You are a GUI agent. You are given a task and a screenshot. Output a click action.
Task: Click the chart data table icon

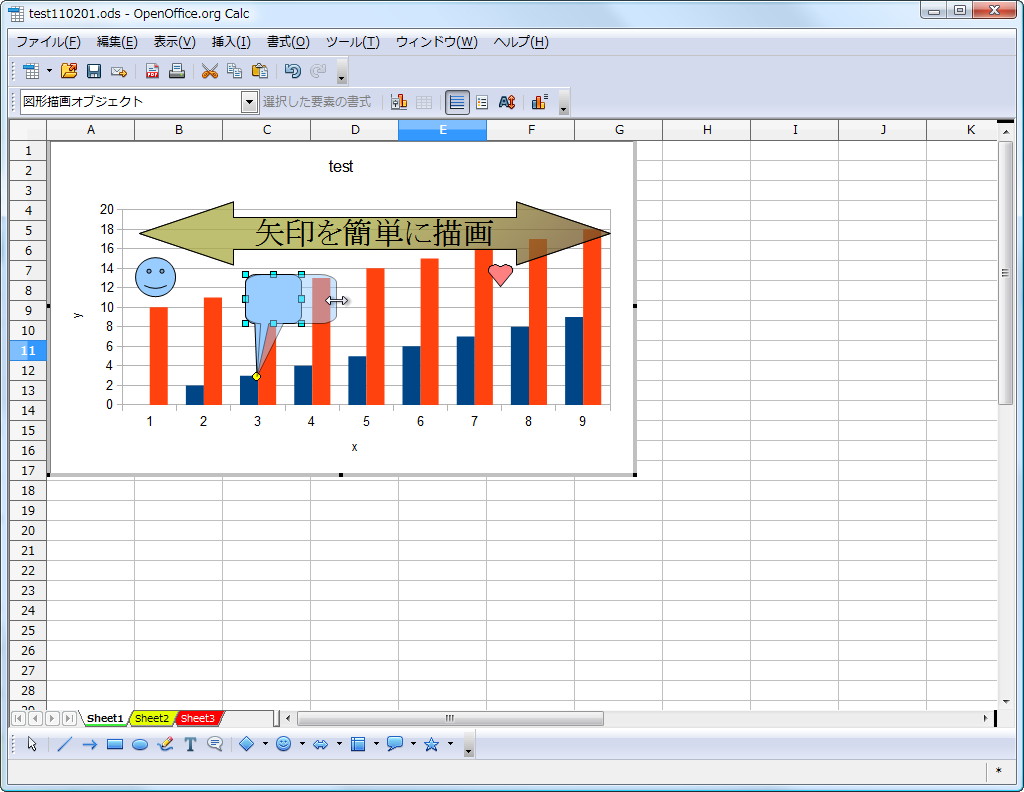click(424, 103)
